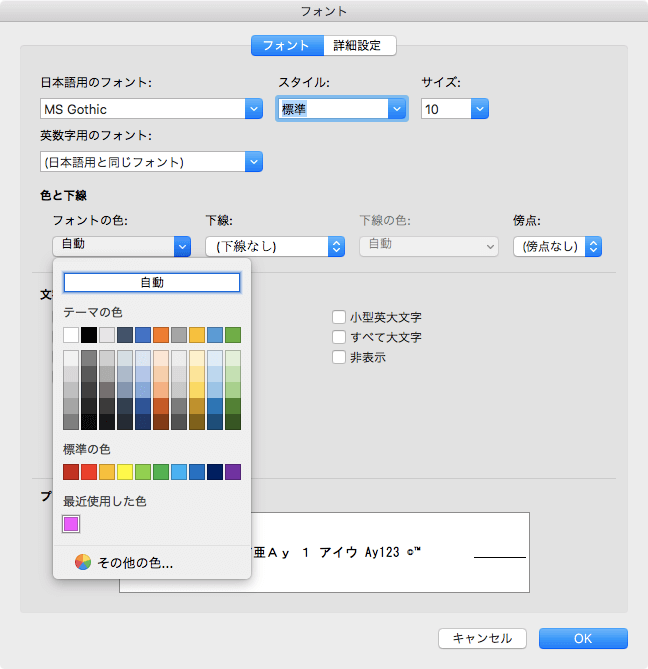Pick the dark navy standard color
Viewport: 648px width, 669px height.
click(x=215, y=472)
